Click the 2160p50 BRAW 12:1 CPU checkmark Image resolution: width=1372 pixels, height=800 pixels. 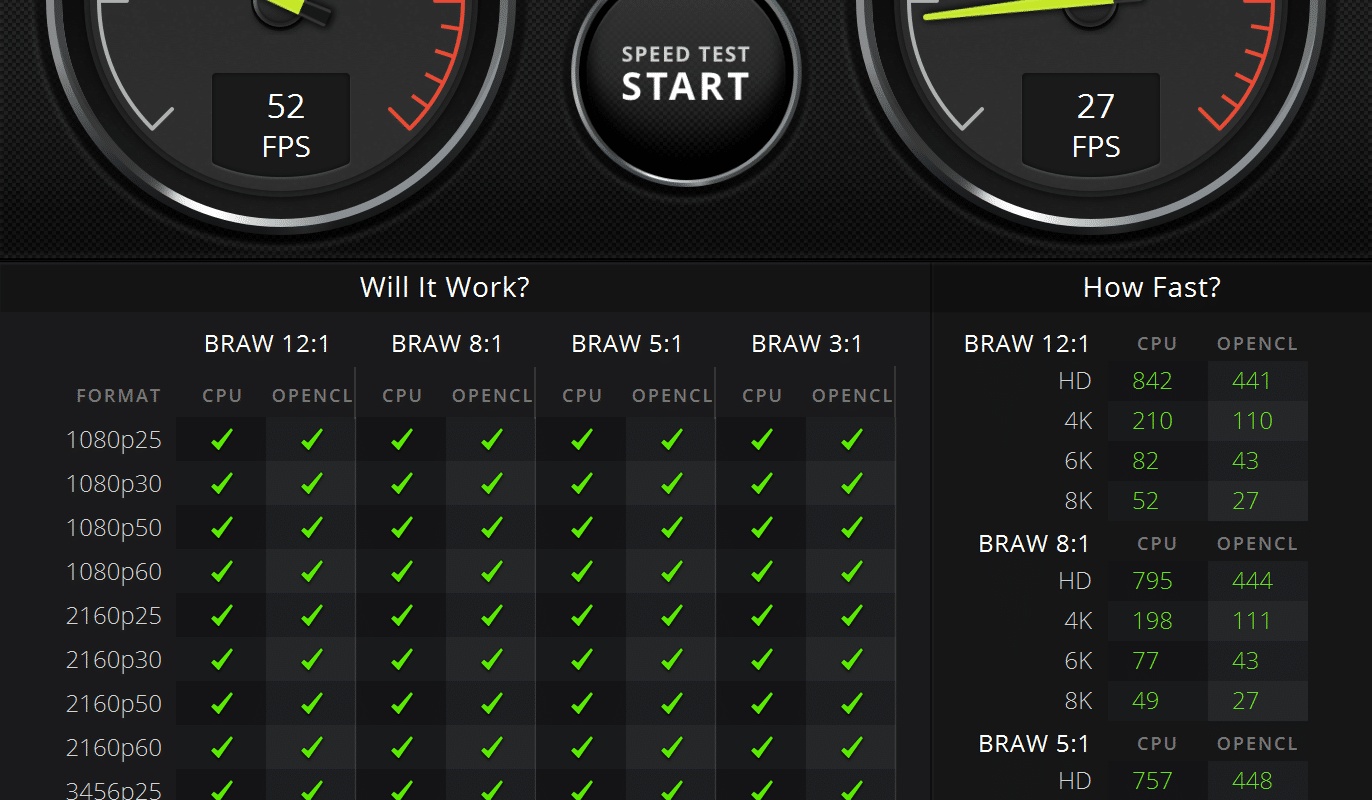[x=222, y=703]
